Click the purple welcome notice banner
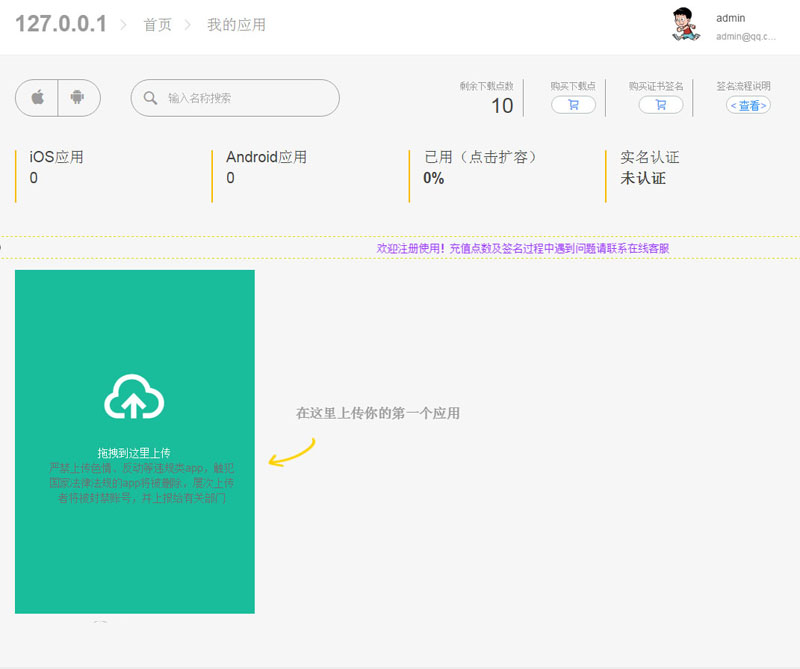Viewport: 800px width, 669px height. pyautogui.click(x=522, y=248)
